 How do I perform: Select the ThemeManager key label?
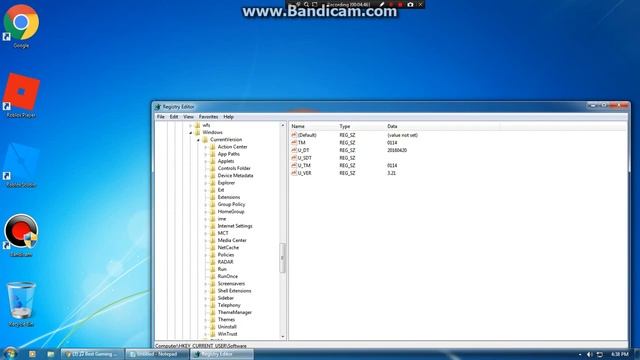235,312
